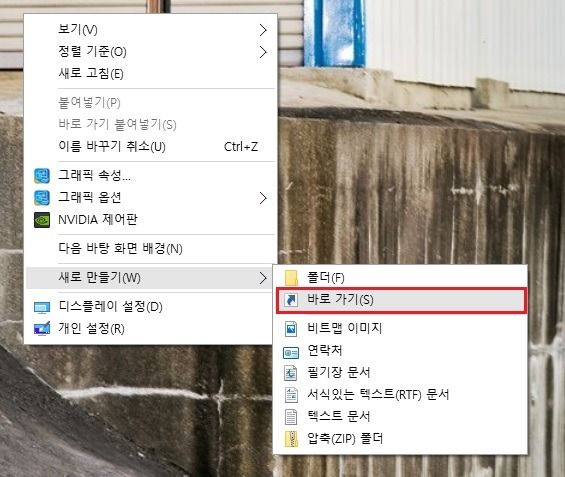Click the monitor icon for 디스플레이 설정
This screenshot has width=565, height=477.
coord(42,307)
